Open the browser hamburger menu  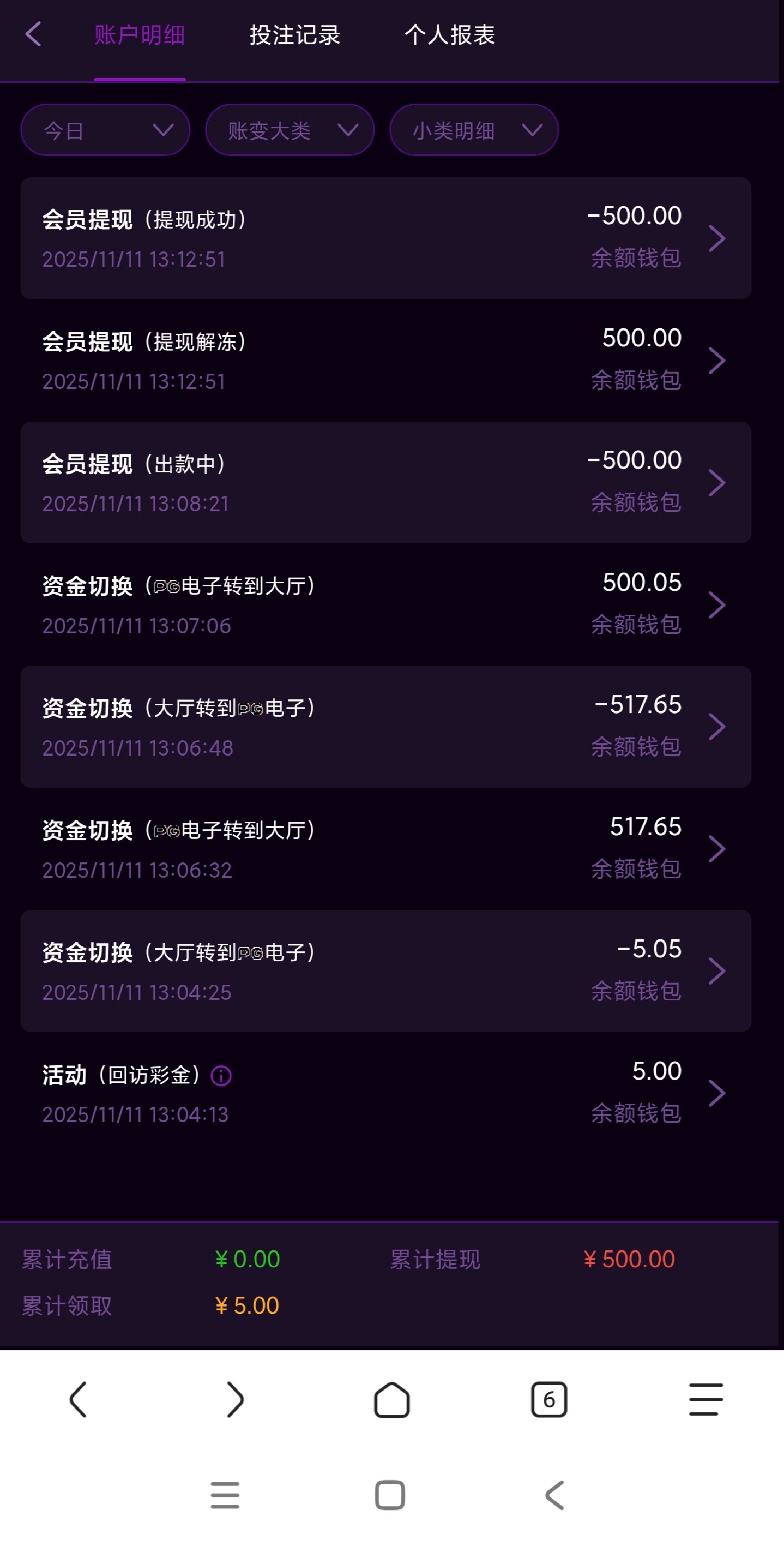(705, 1400)
